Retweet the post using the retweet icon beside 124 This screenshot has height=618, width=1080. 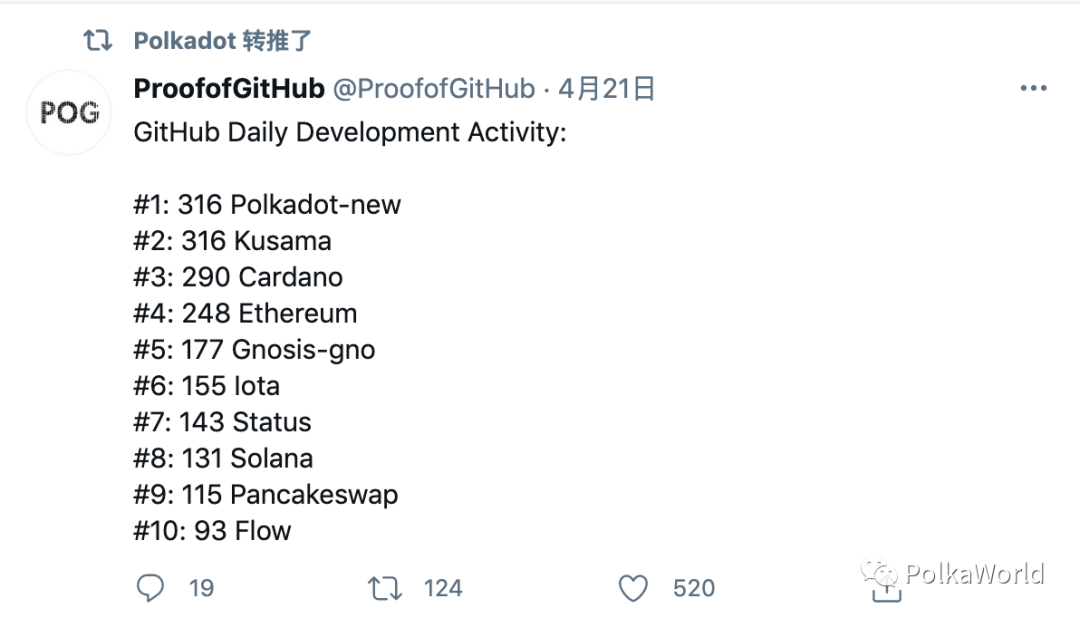click(386, 588)
